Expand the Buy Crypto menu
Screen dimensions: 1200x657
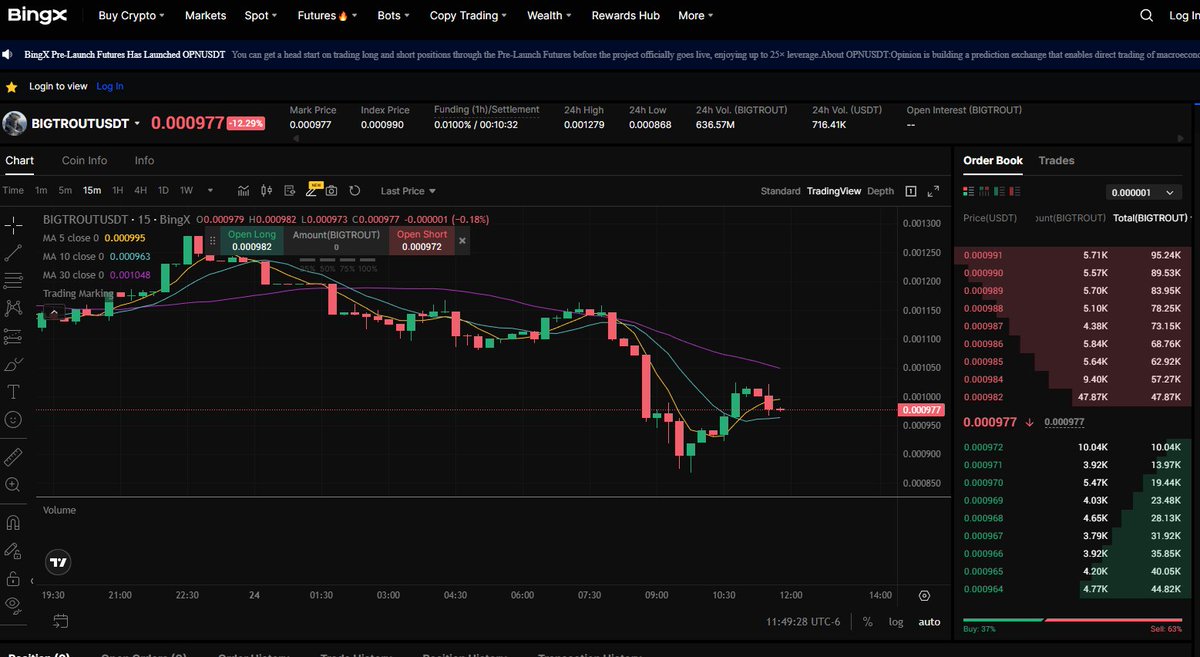[x=132, y=16]
